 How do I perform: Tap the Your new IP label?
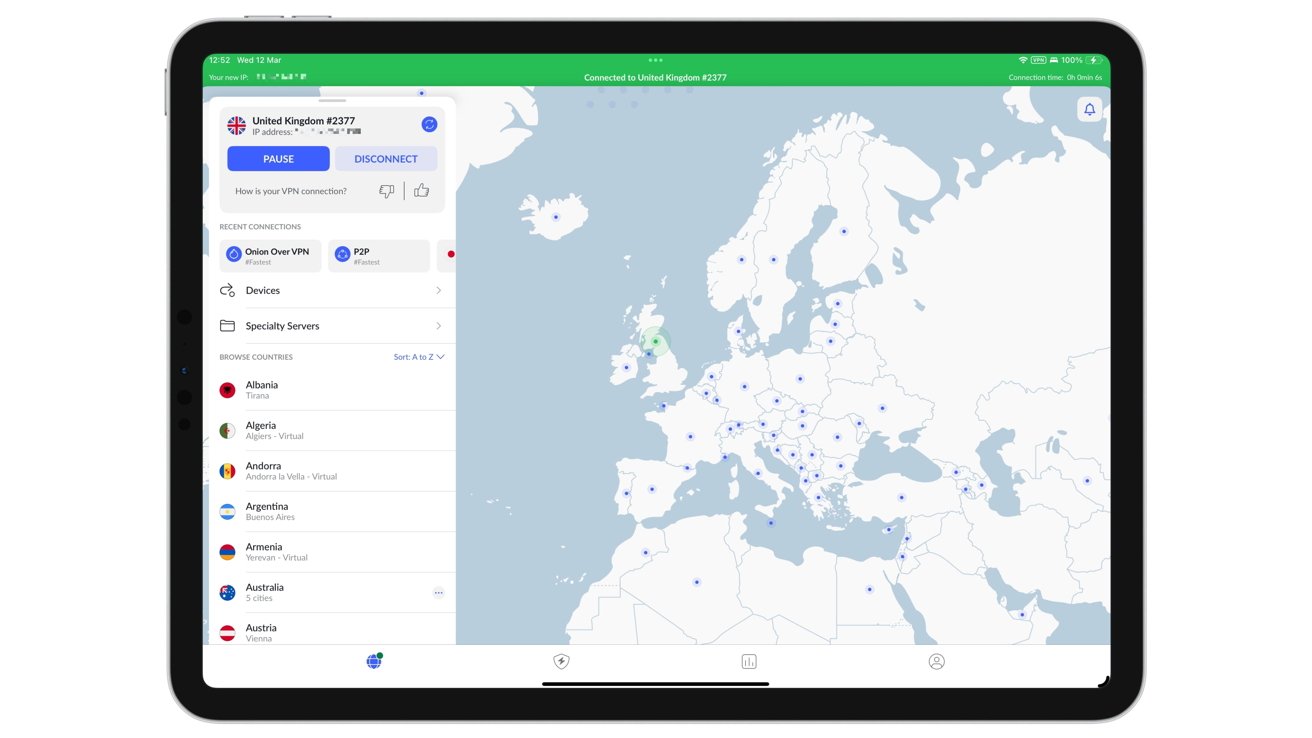[229, 77]
